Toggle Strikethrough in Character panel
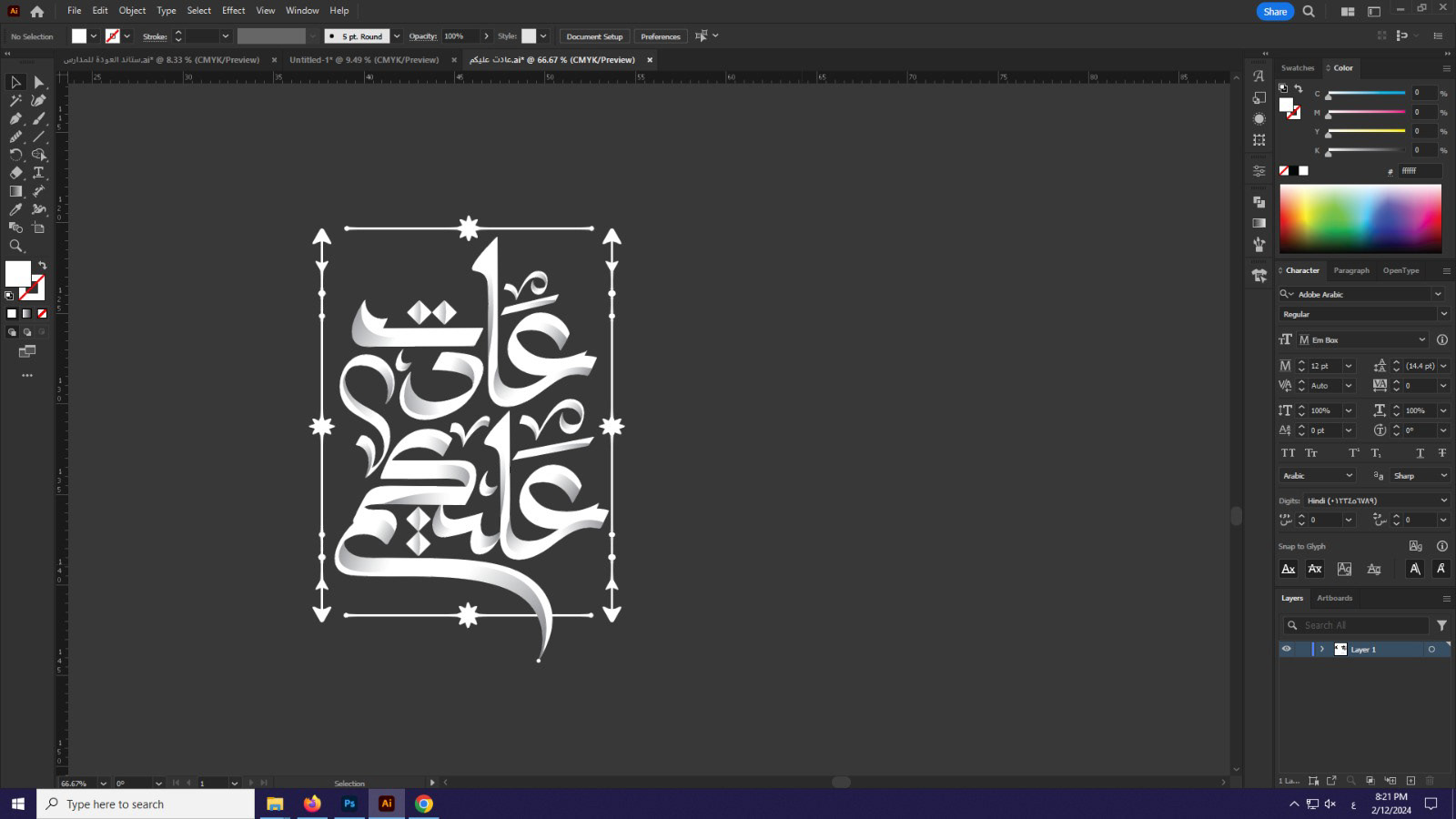1456x819 pixels. (1441, 452)
